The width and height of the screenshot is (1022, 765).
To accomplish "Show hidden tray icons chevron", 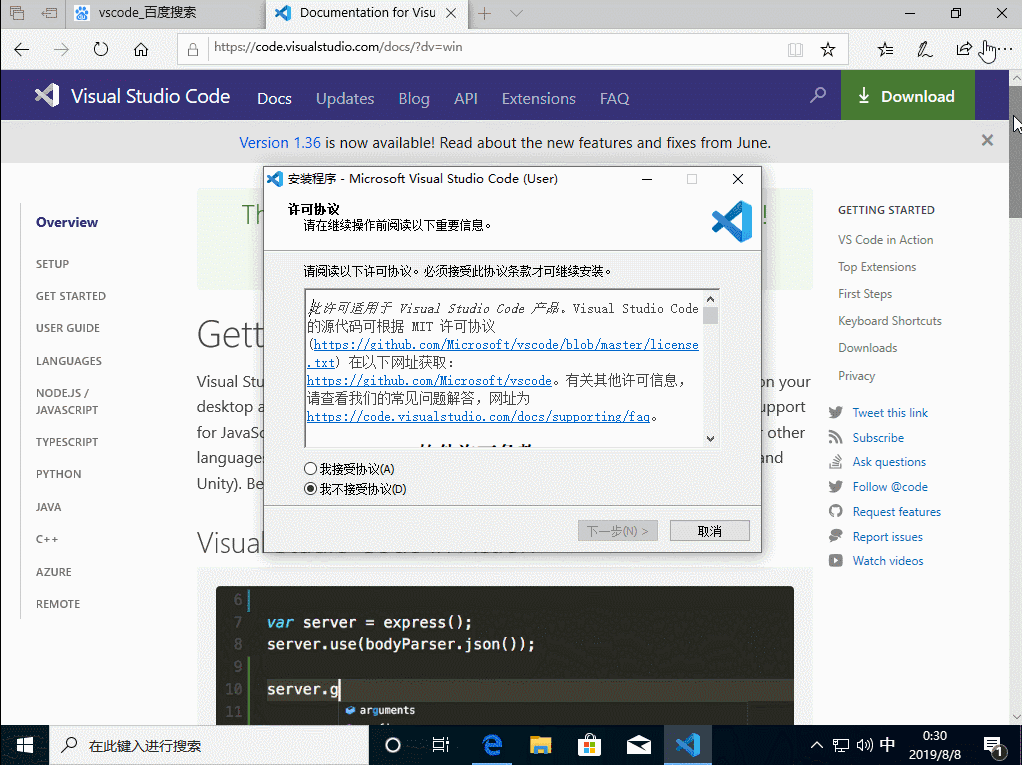I will (x=816, y=745).
